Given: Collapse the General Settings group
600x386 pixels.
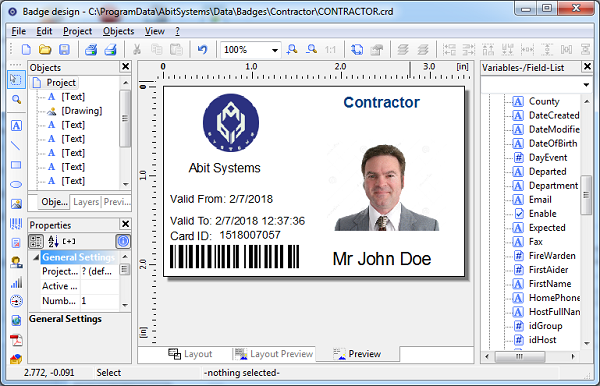Looking at the screenshot, I should [x=36, y=257].
